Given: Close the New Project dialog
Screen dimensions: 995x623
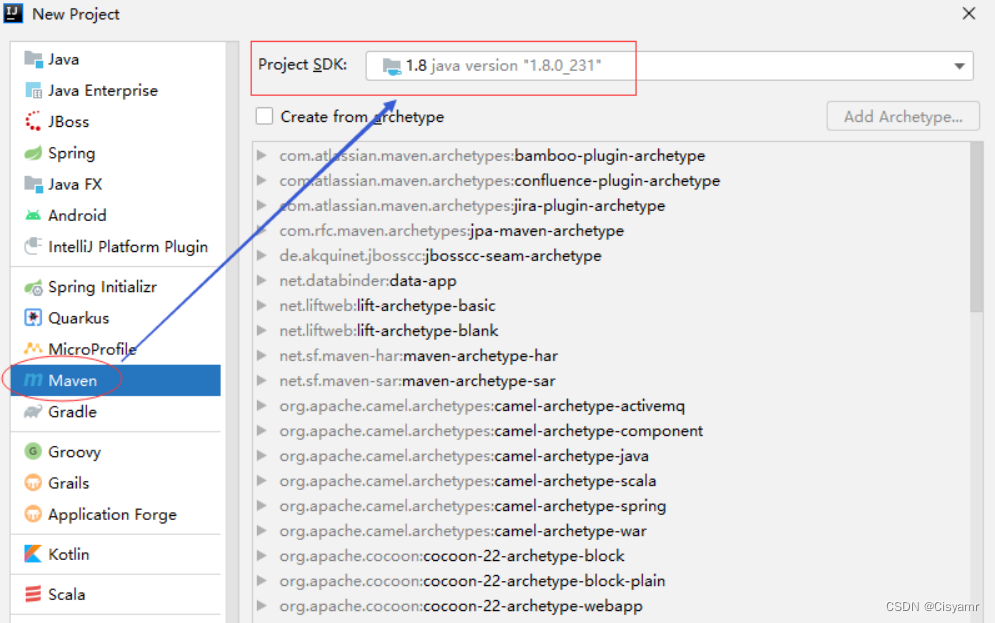Looking at the screenshot, I should 968,13.
